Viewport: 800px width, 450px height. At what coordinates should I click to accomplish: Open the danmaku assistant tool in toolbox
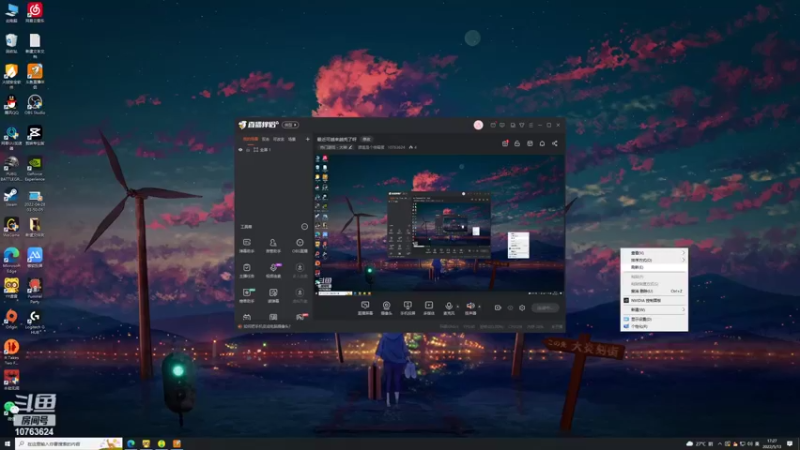click(247, 245)
